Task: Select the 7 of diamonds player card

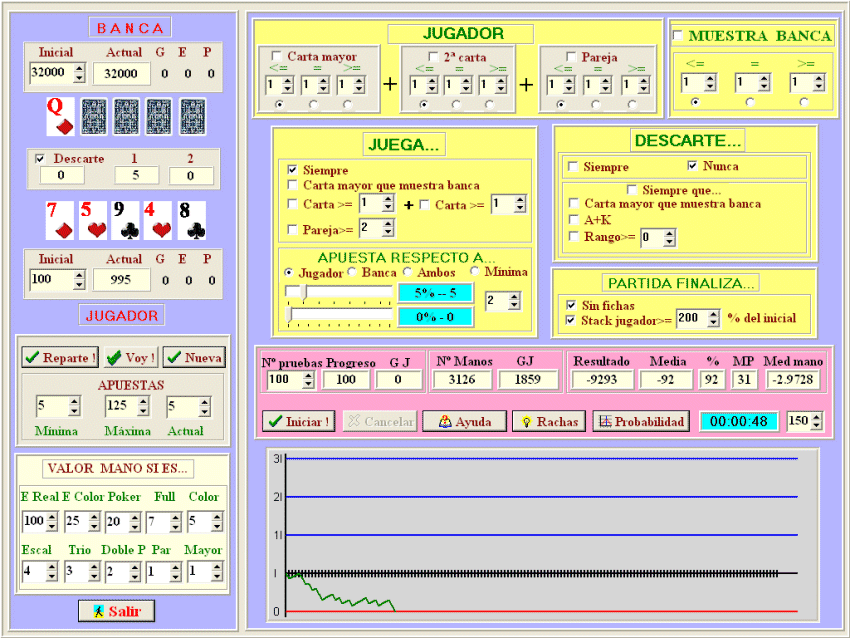Action: [x=59, y=220]
